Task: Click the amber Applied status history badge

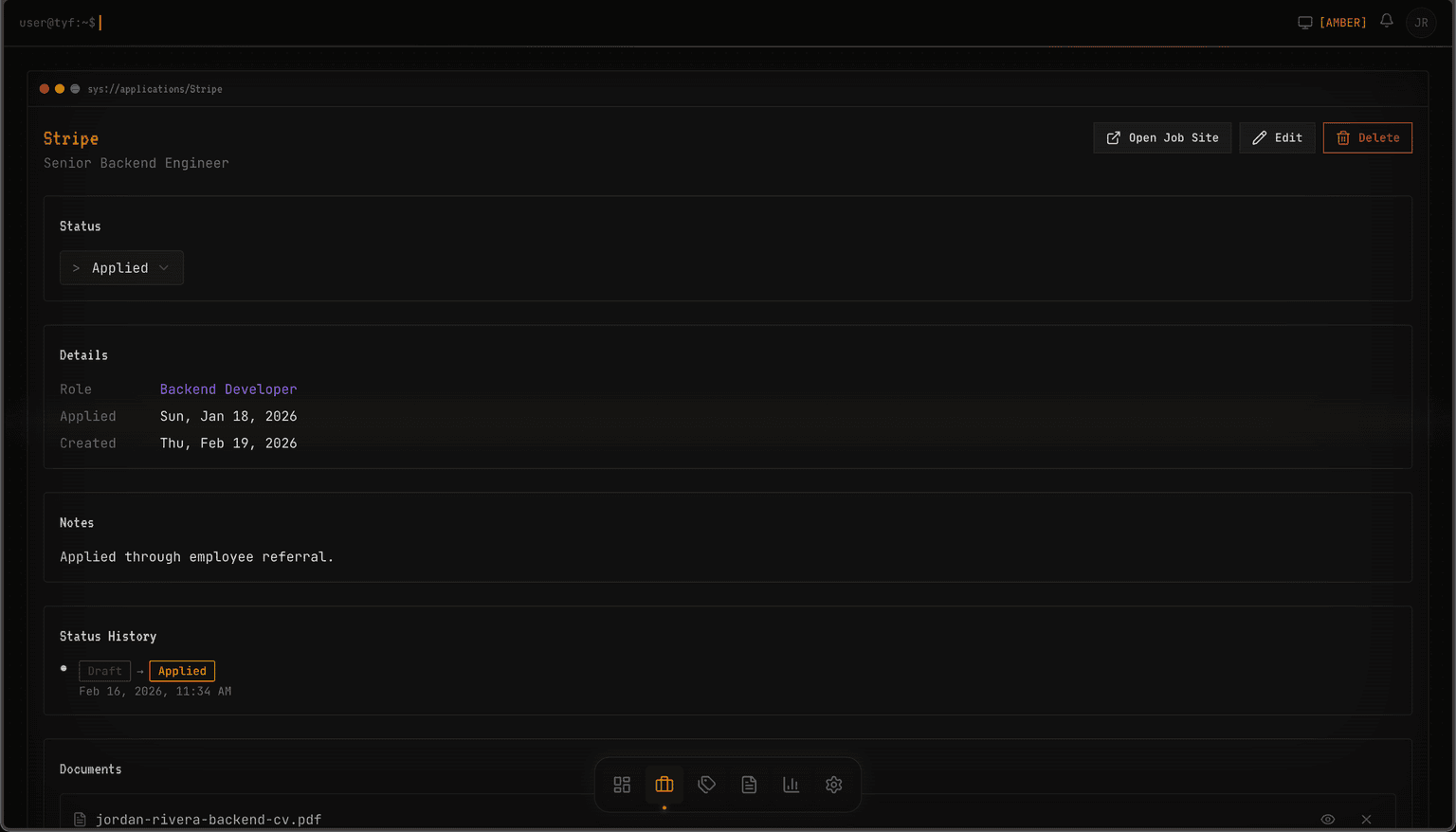Action: pyautogui.click(x=182, y=671)
